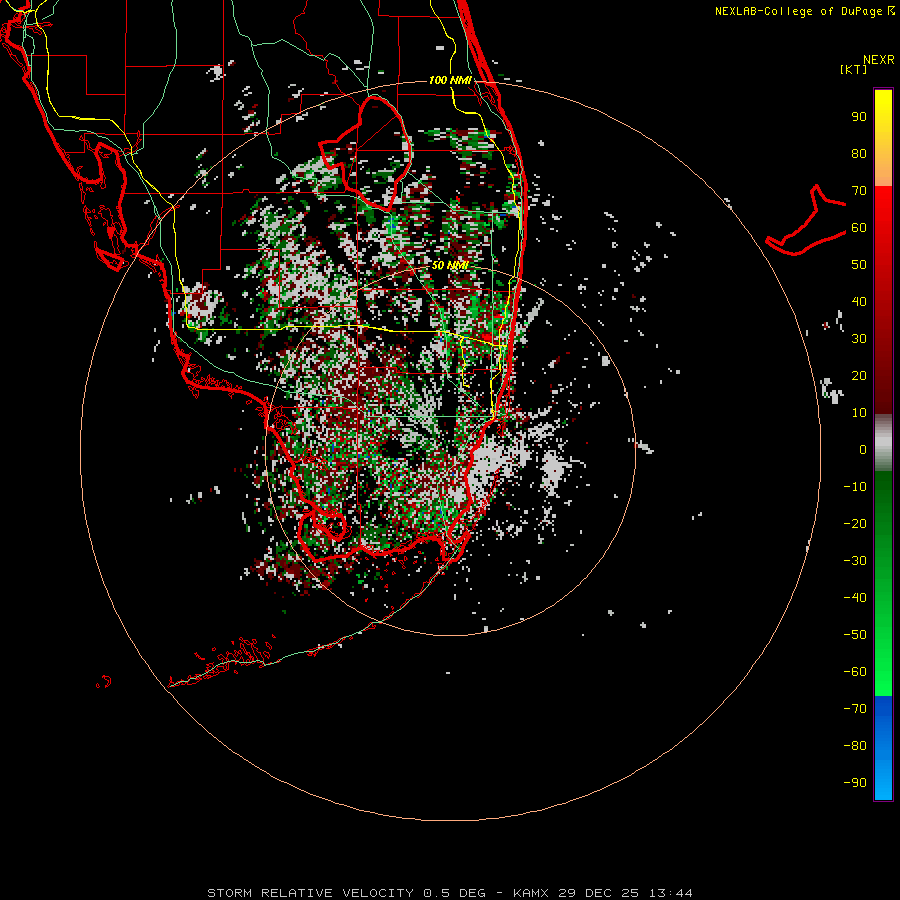Click the Storm Relative Velocity caption text
The height and width of the screenshot is (900, 900).
[449, 893]
